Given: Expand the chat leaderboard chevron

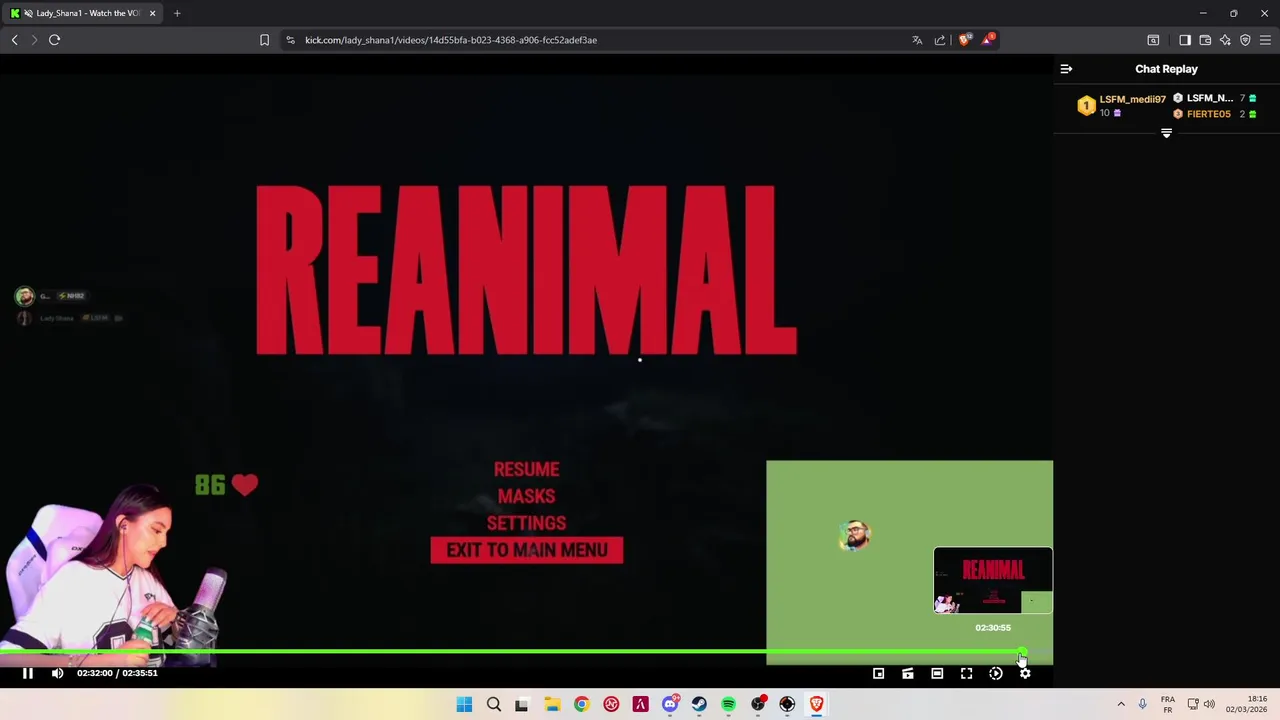Looking at the screenshot, I should tap(1166, 133).
